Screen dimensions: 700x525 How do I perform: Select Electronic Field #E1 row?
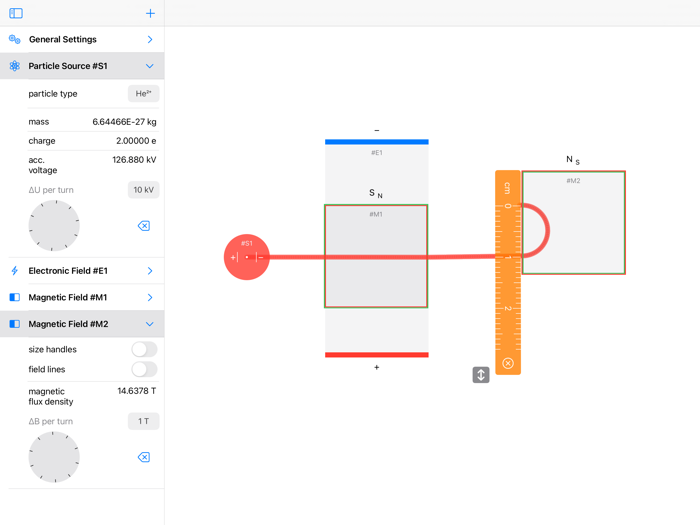[82, 271]
